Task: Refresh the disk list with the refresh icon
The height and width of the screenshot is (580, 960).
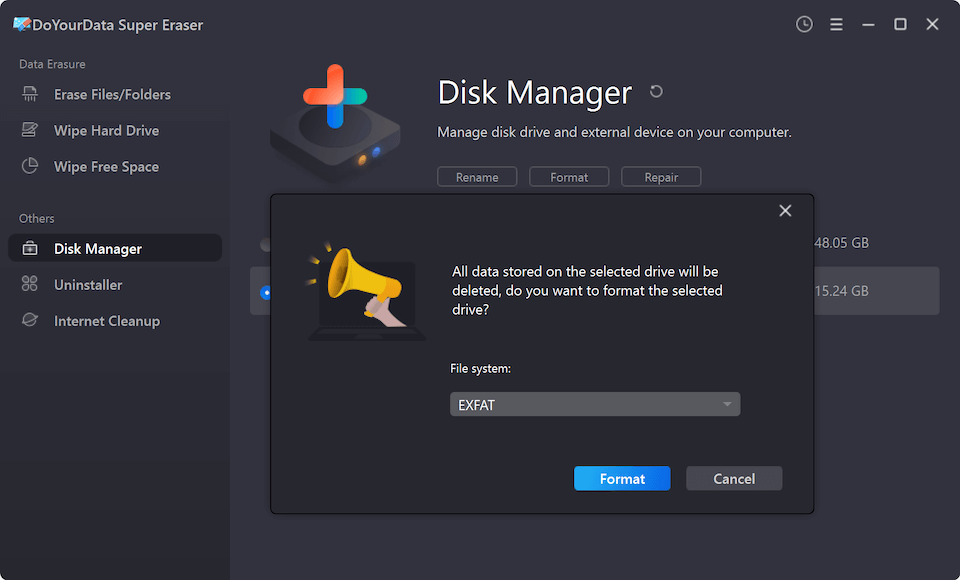Action: pyautogui.click(x=656, y=91)
